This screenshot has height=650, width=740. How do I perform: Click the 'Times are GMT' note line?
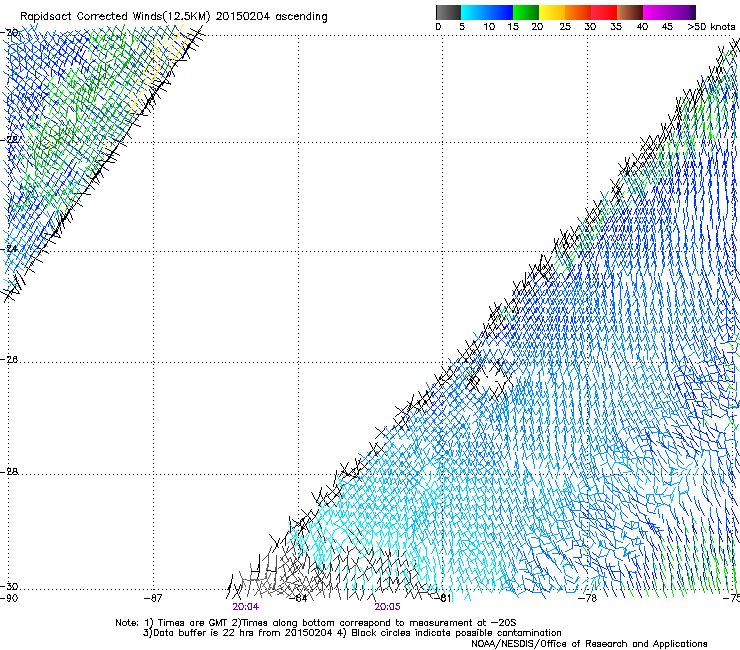[x=315, y=623]
